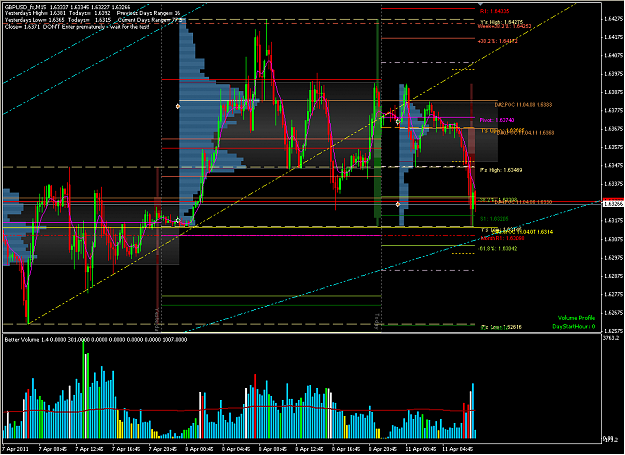625x455 pixels.
Task: Click the 'Yesterdays Low' info line
Action: tap(94, 20)
